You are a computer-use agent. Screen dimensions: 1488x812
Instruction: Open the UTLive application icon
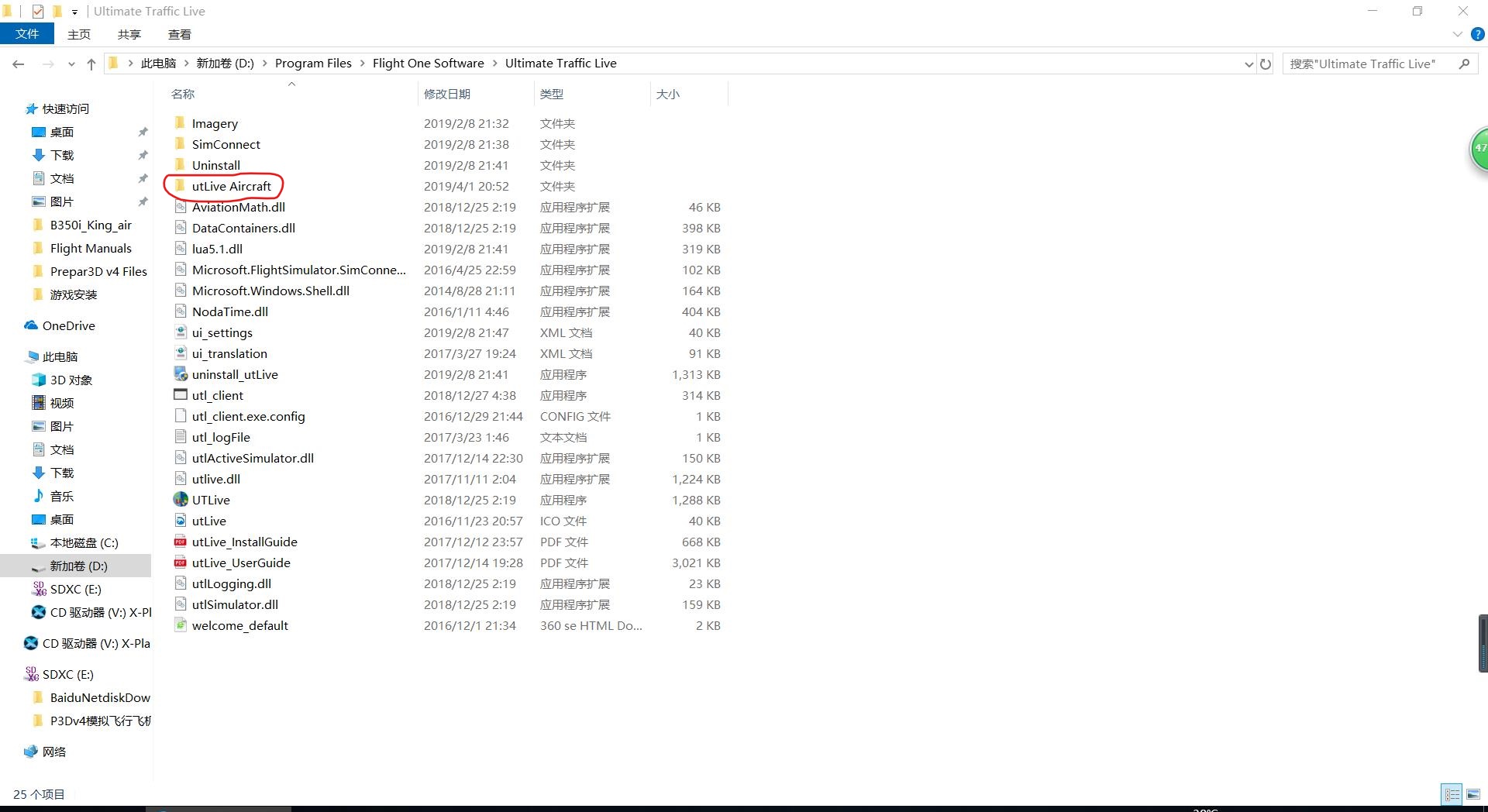pos(181,500)
